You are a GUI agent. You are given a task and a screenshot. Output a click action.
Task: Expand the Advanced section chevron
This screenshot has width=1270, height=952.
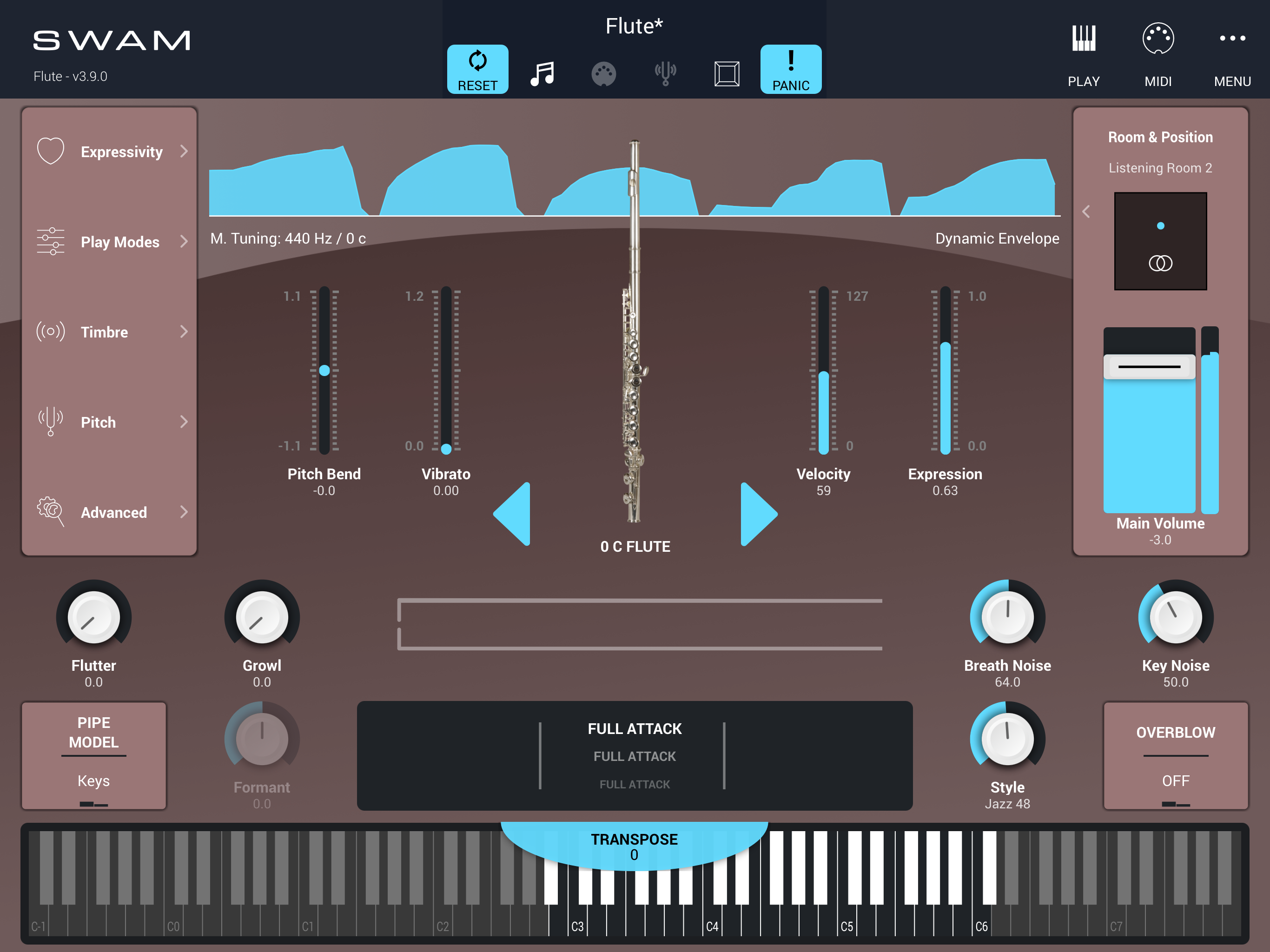pos(184,512)
